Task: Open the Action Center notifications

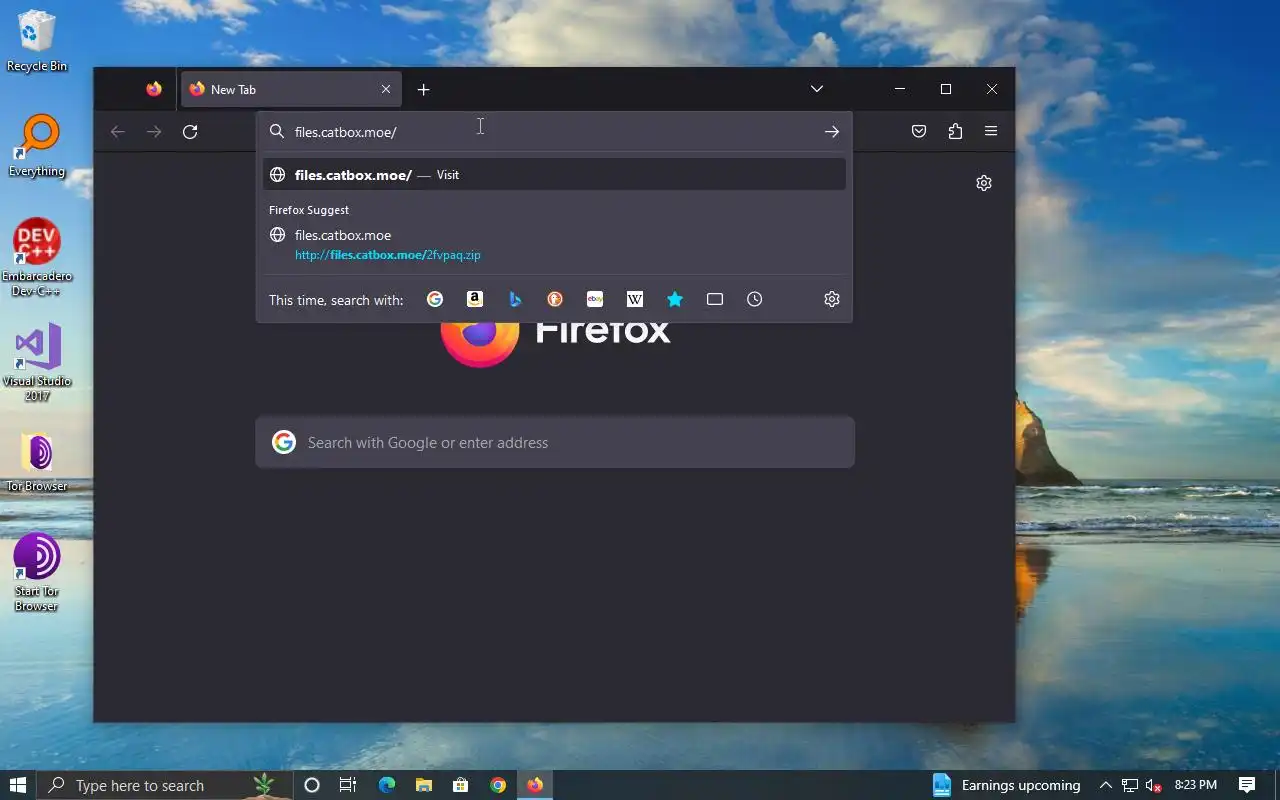Action: pos(1247,785)
